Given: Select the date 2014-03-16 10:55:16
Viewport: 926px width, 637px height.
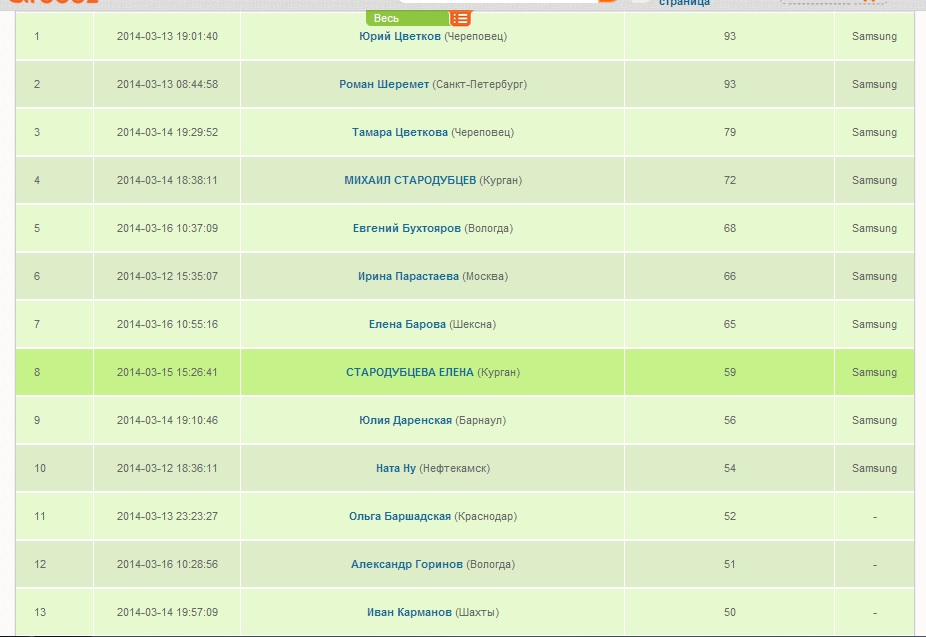Looking at the screenshot, I should (x=167, y=324).
